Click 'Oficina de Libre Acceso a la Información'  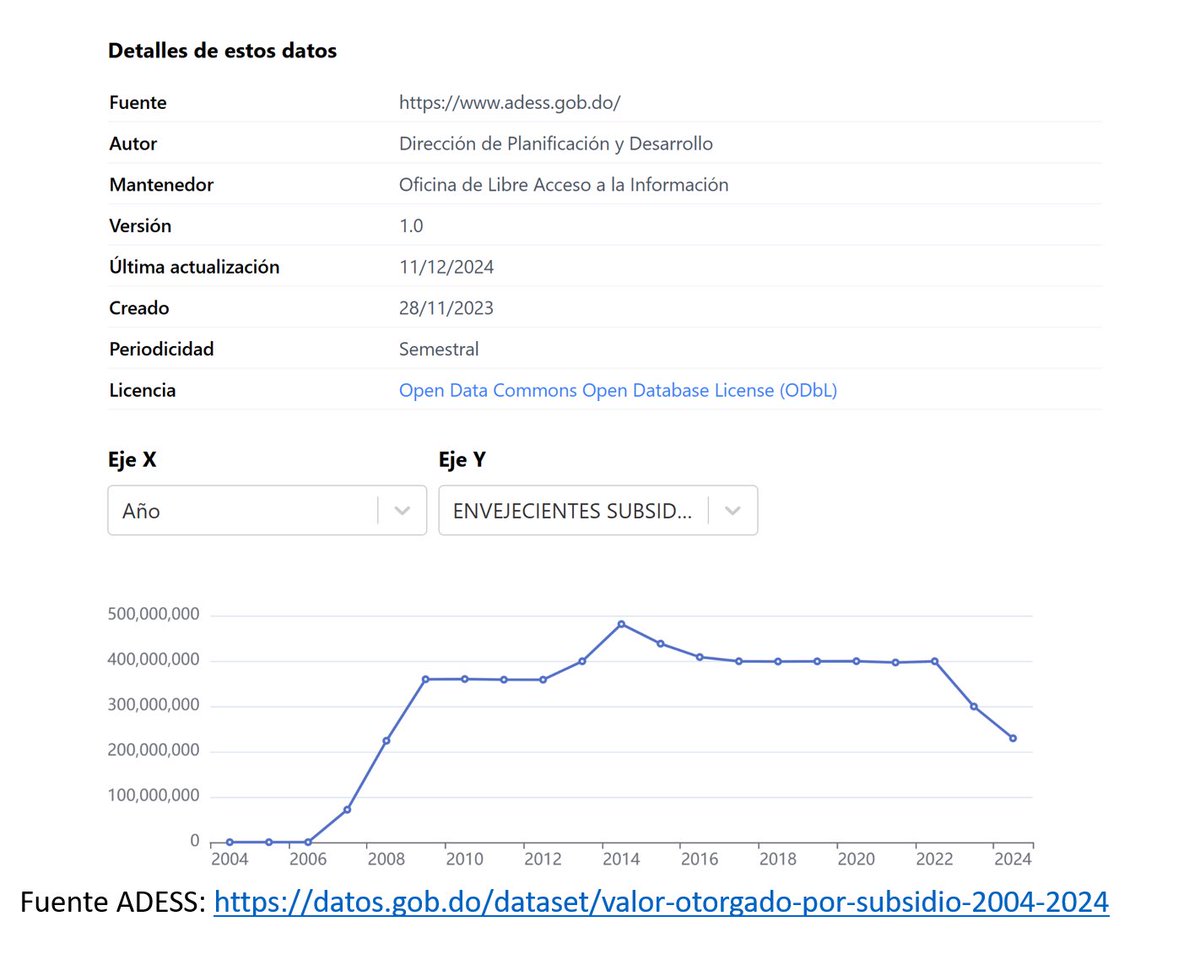pyautogui.click(x=564, y=184)
